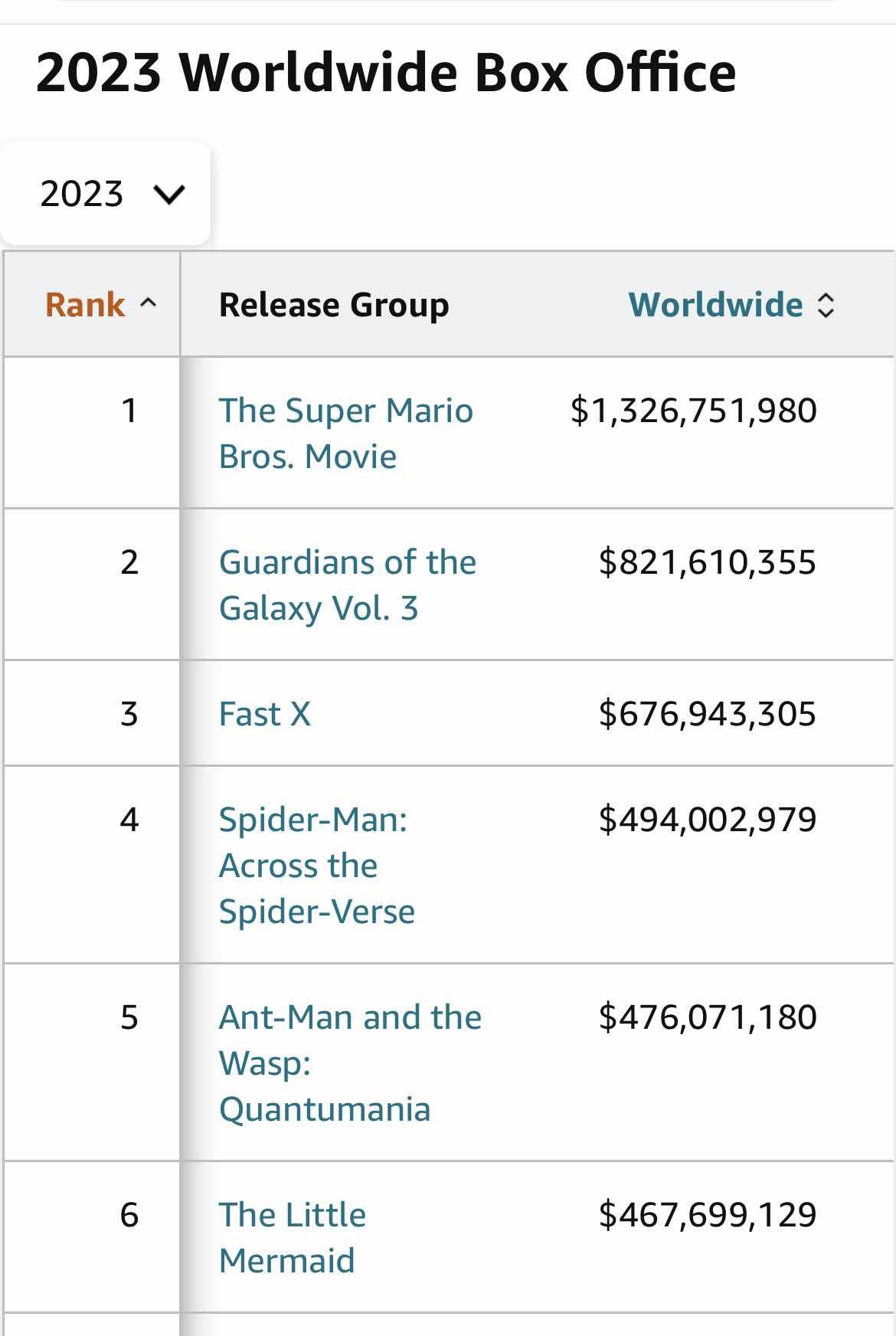Open The Super Mario Bros. Movie link
This screenshot has height=1336, width=896.
pos(345,434)
